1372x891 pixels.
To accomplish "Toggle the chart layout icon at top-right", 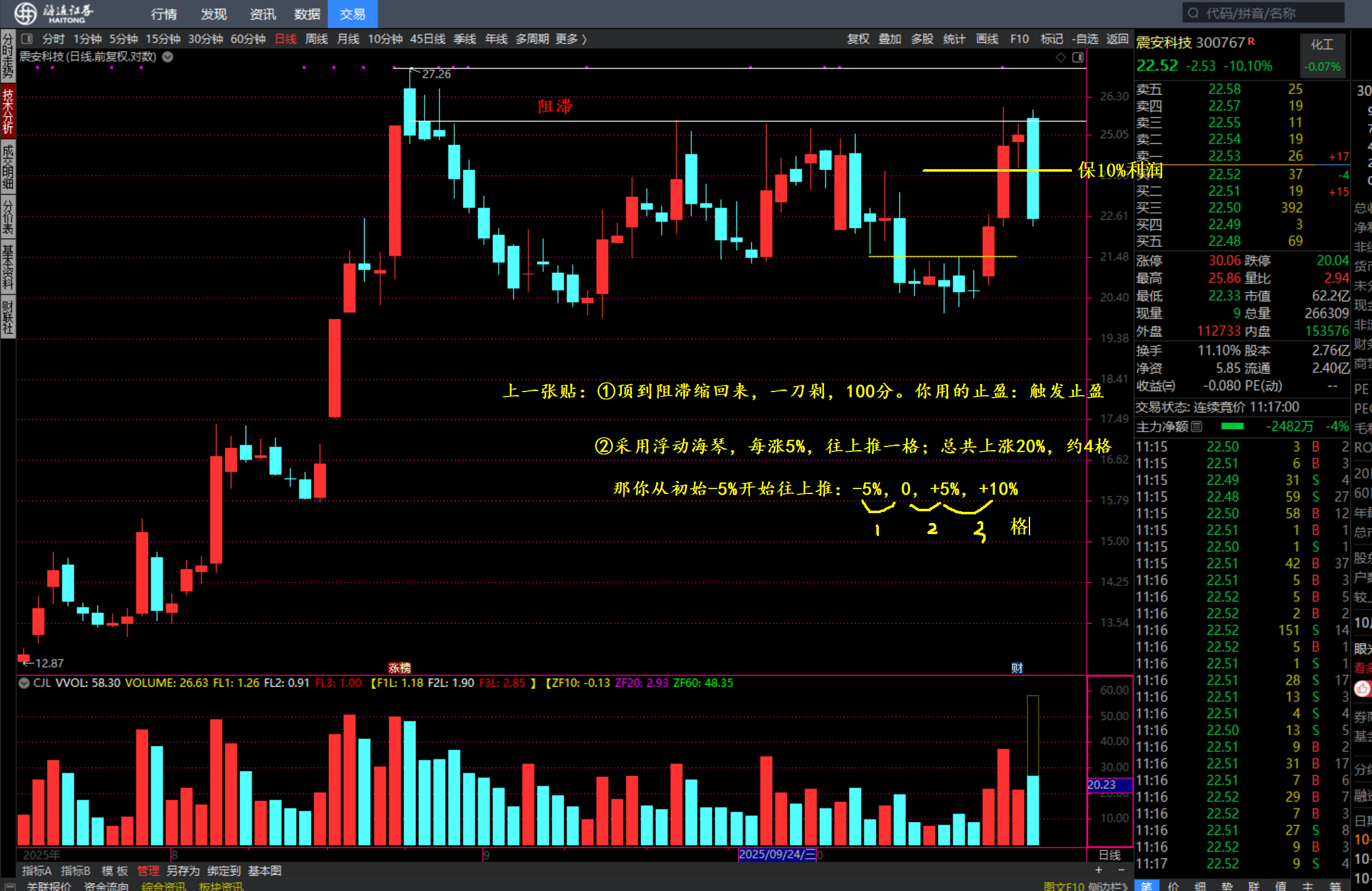I will 1078,57.
